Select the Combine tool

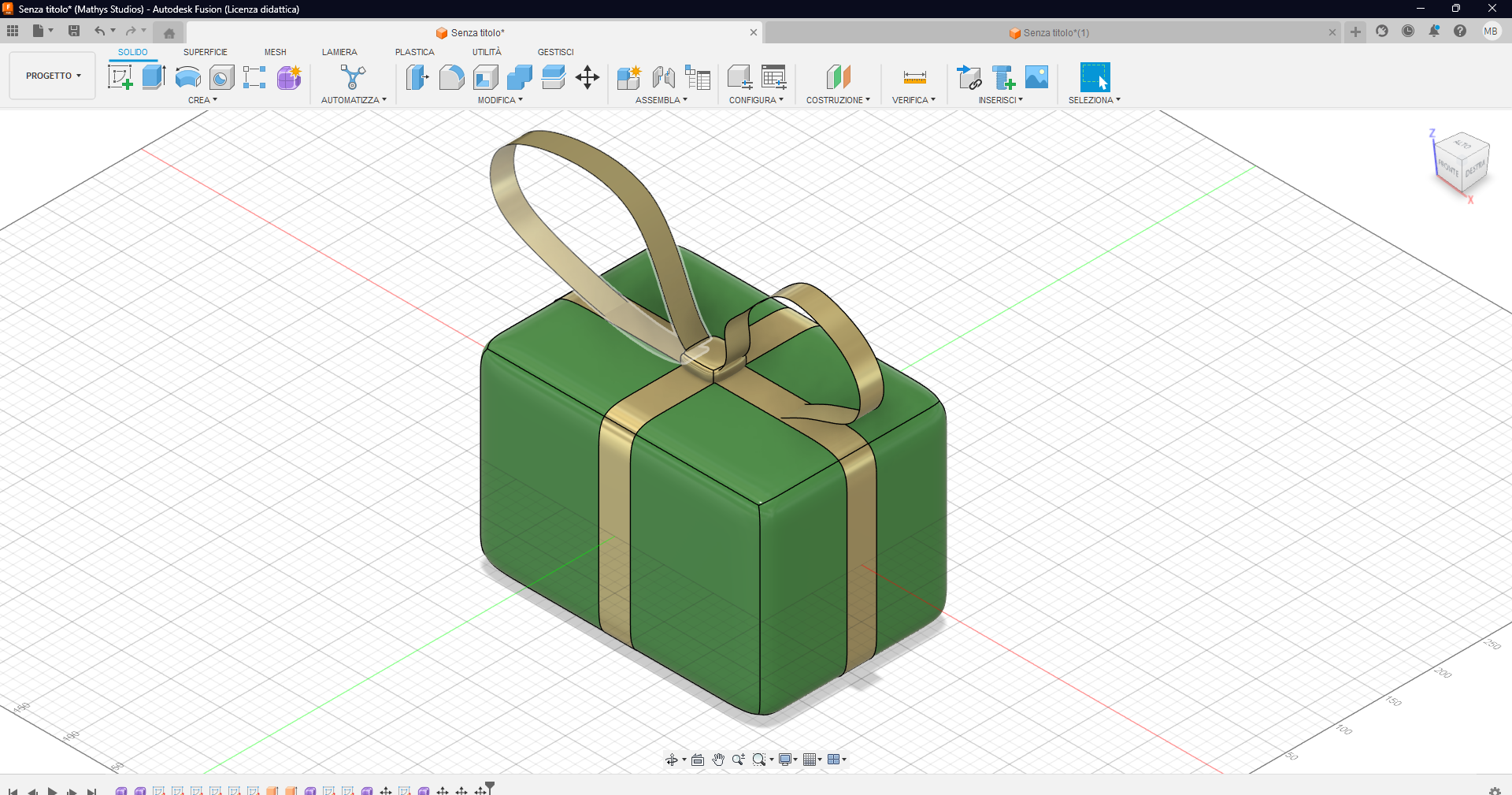(520, 77)
